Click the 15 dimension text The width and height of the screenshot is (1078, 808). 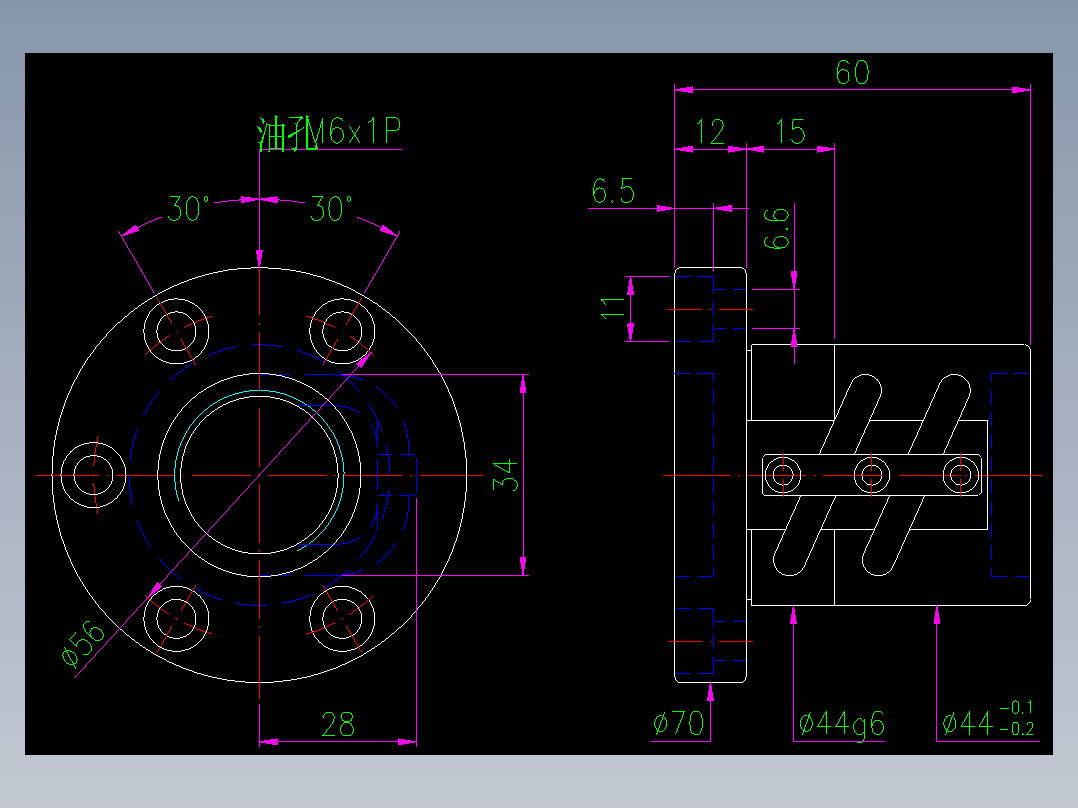[x=790, y=132]
